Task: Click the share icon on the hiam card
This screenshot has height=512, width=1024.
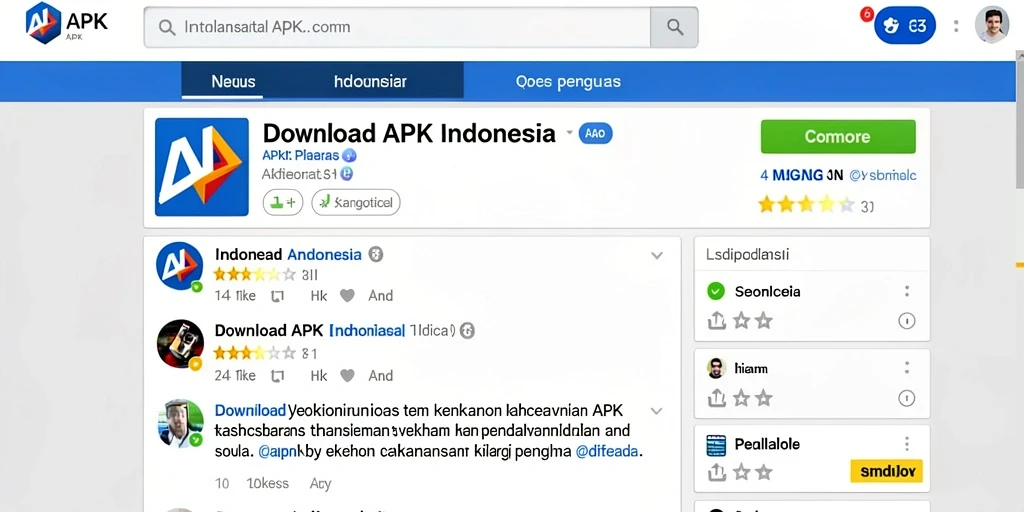Action: 716,398
